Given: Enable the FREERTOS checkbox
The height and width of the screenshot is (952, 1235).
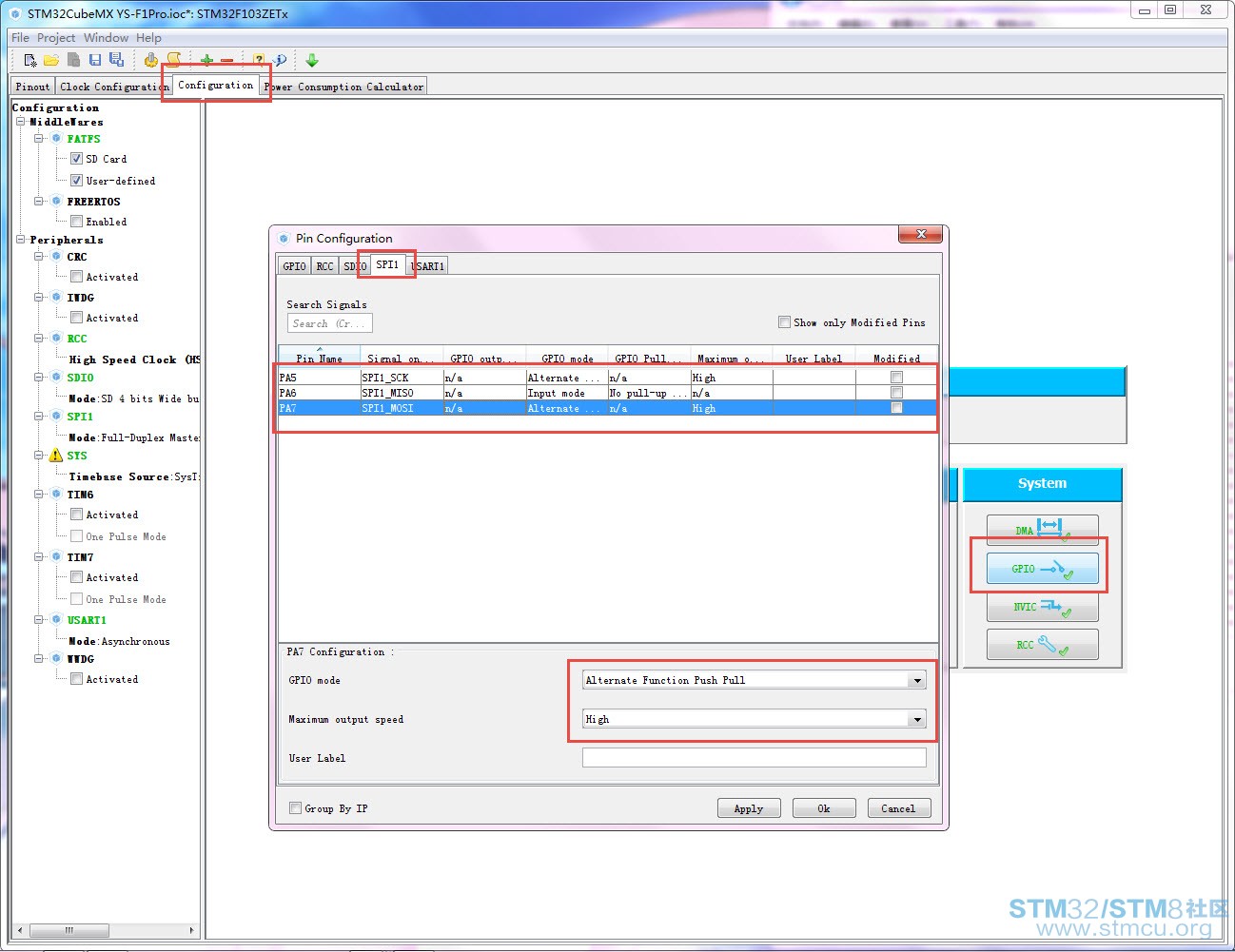Looking at the screenshot, I should click(x=76, y=222).
